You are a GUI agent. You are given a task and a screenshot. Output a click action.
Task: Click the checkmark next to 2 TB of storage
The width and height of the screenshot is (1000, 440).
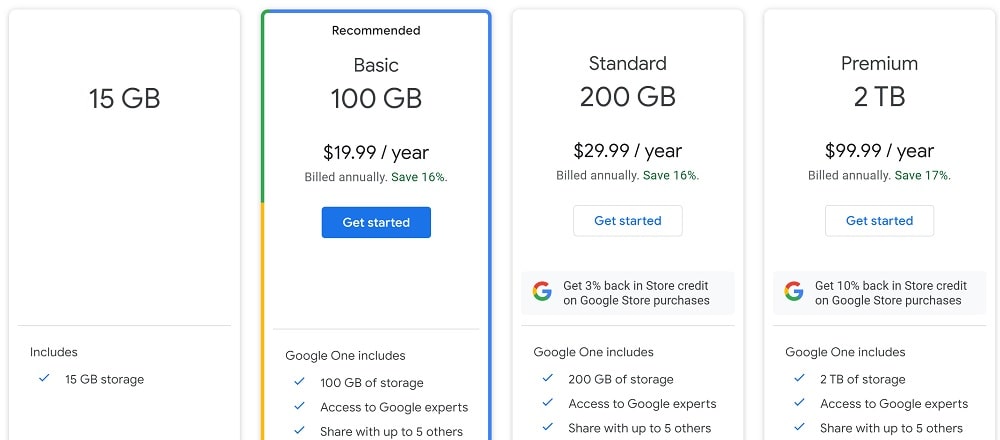[799, 379]
